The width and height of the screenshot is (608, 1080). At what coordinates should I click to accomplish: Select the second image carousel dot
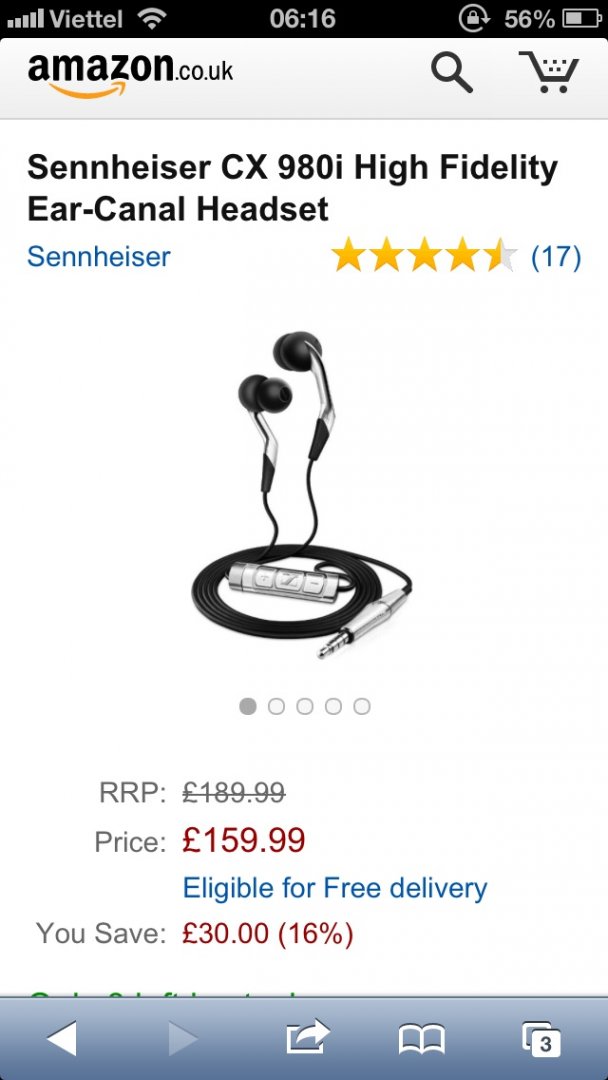pyautogui.click(x=276, y=706)
